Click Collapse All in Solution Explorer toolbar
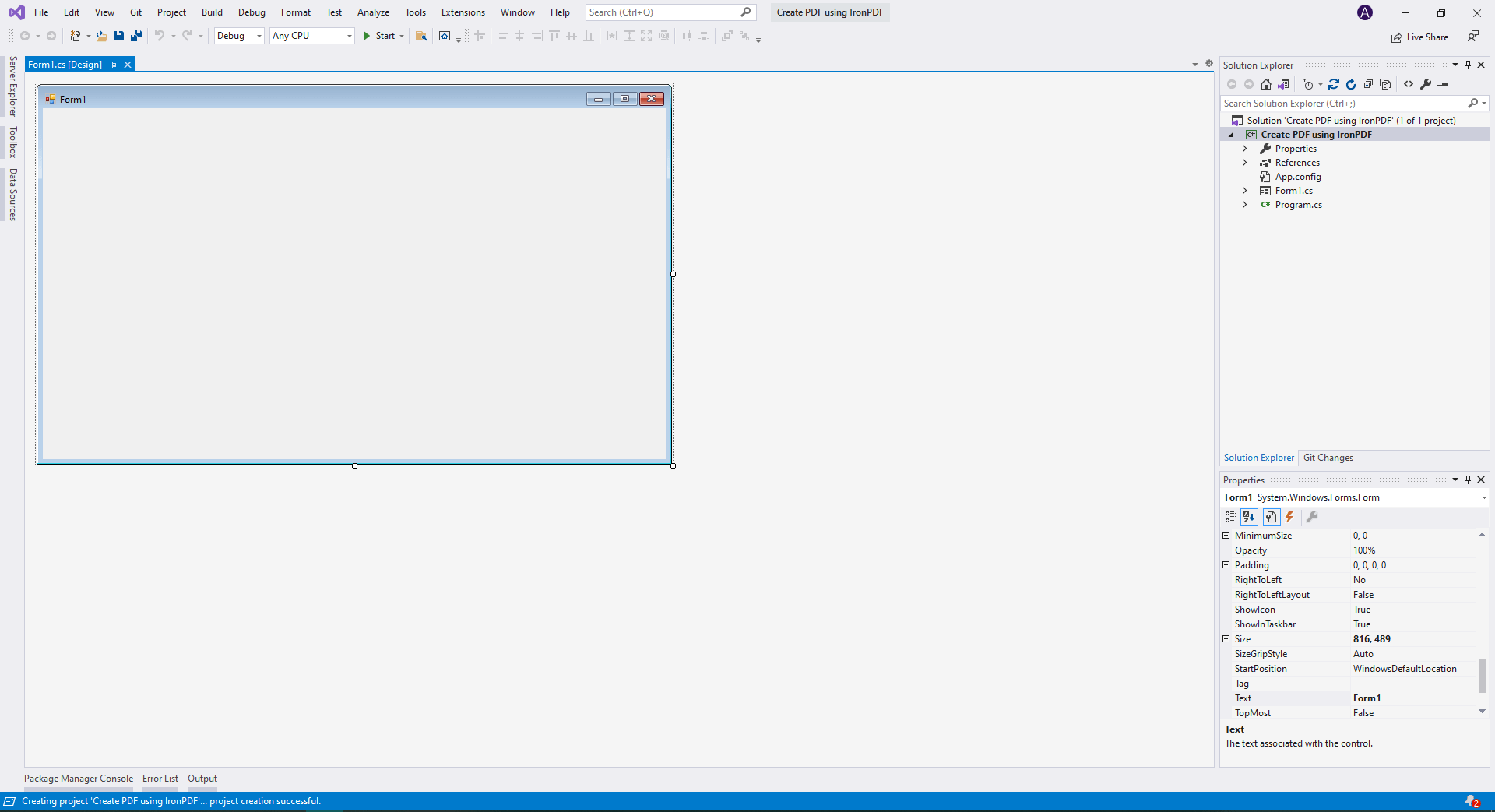 click(x=1368, y=84)
